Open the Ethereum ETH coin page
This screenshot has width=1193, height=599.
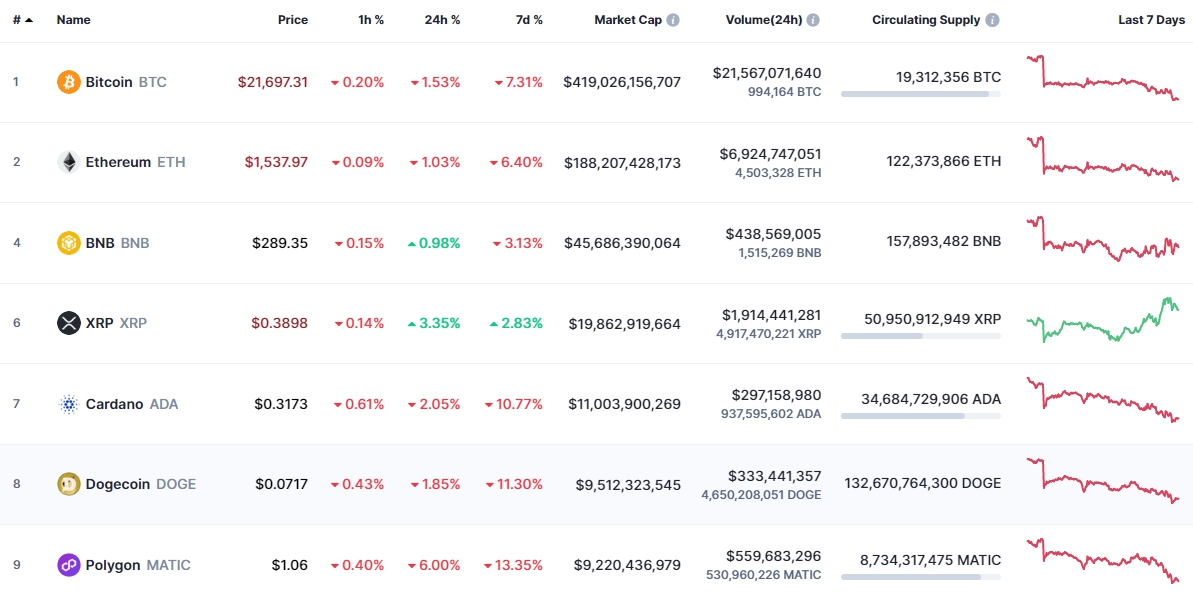(135, 162)
